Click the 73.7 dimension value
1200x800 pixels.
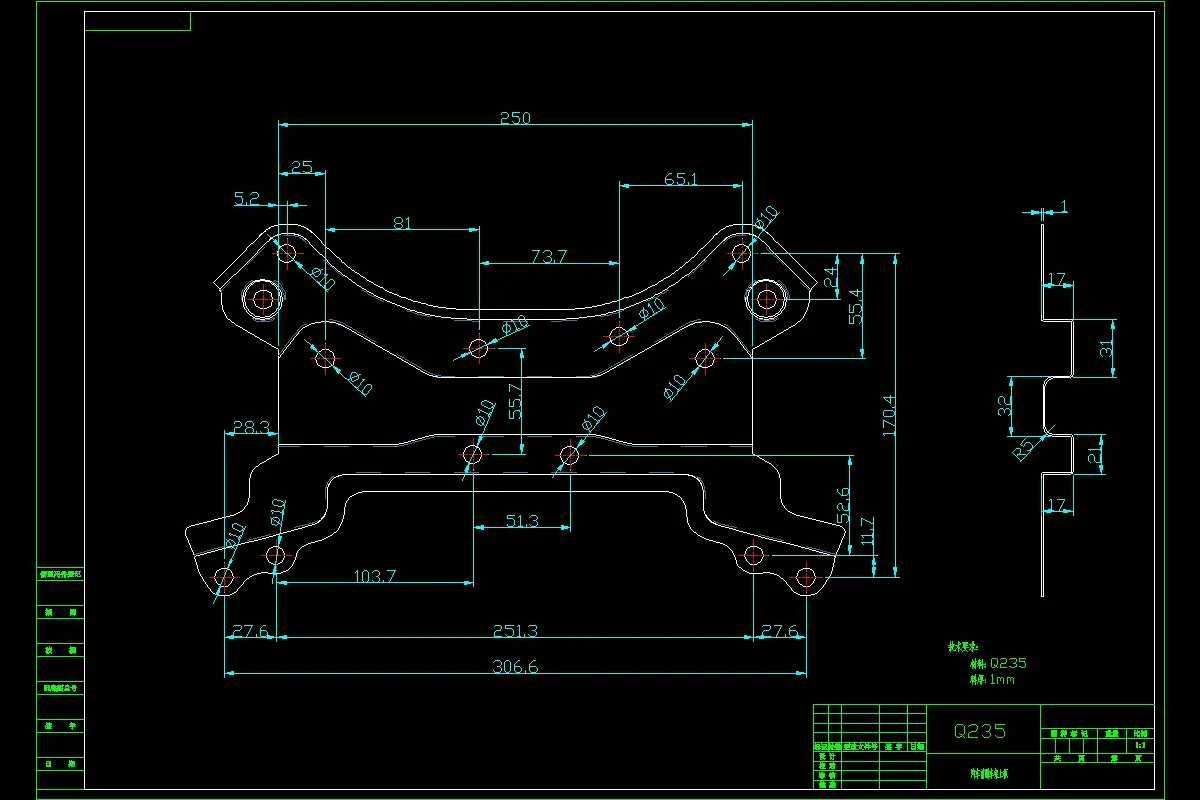(549, 257)
